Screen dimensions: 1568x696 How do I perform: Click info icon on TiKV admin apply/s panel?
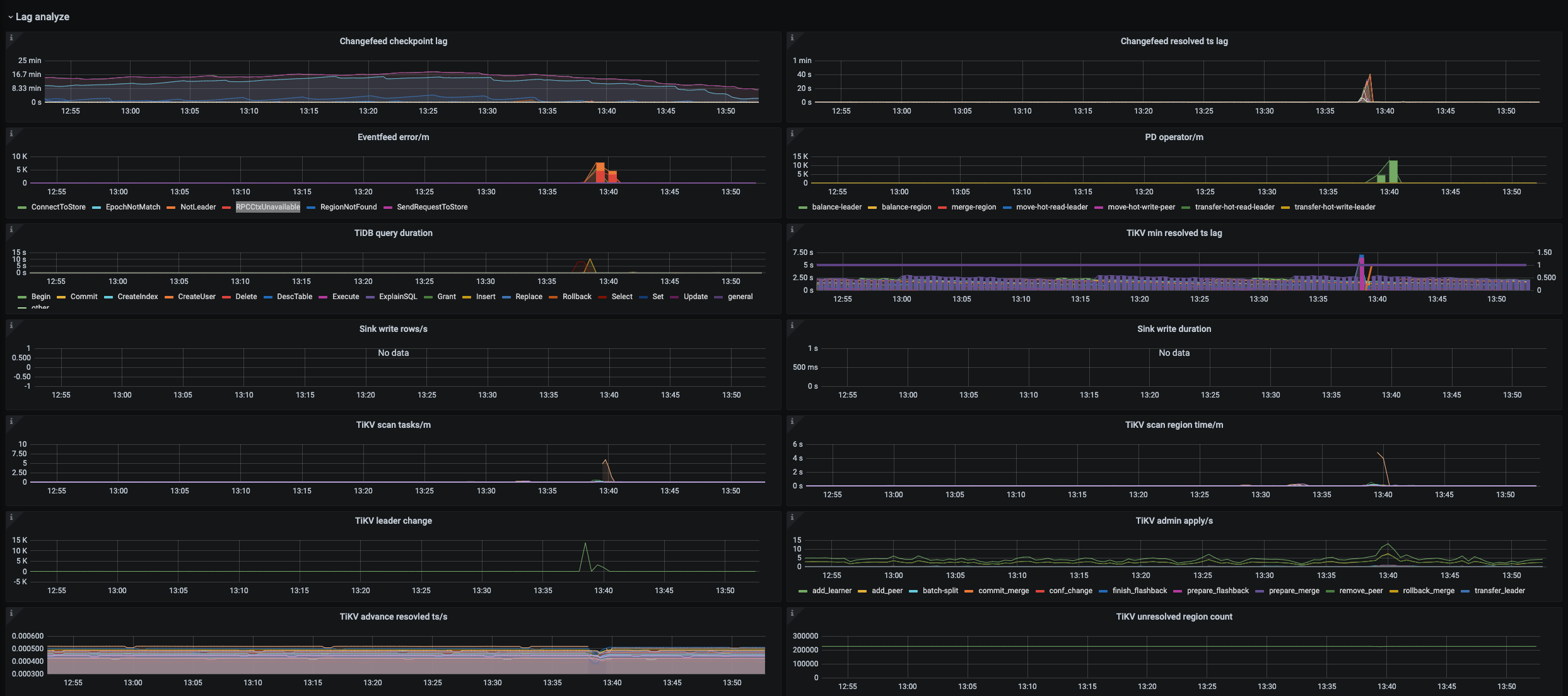[x=792, y=517]
